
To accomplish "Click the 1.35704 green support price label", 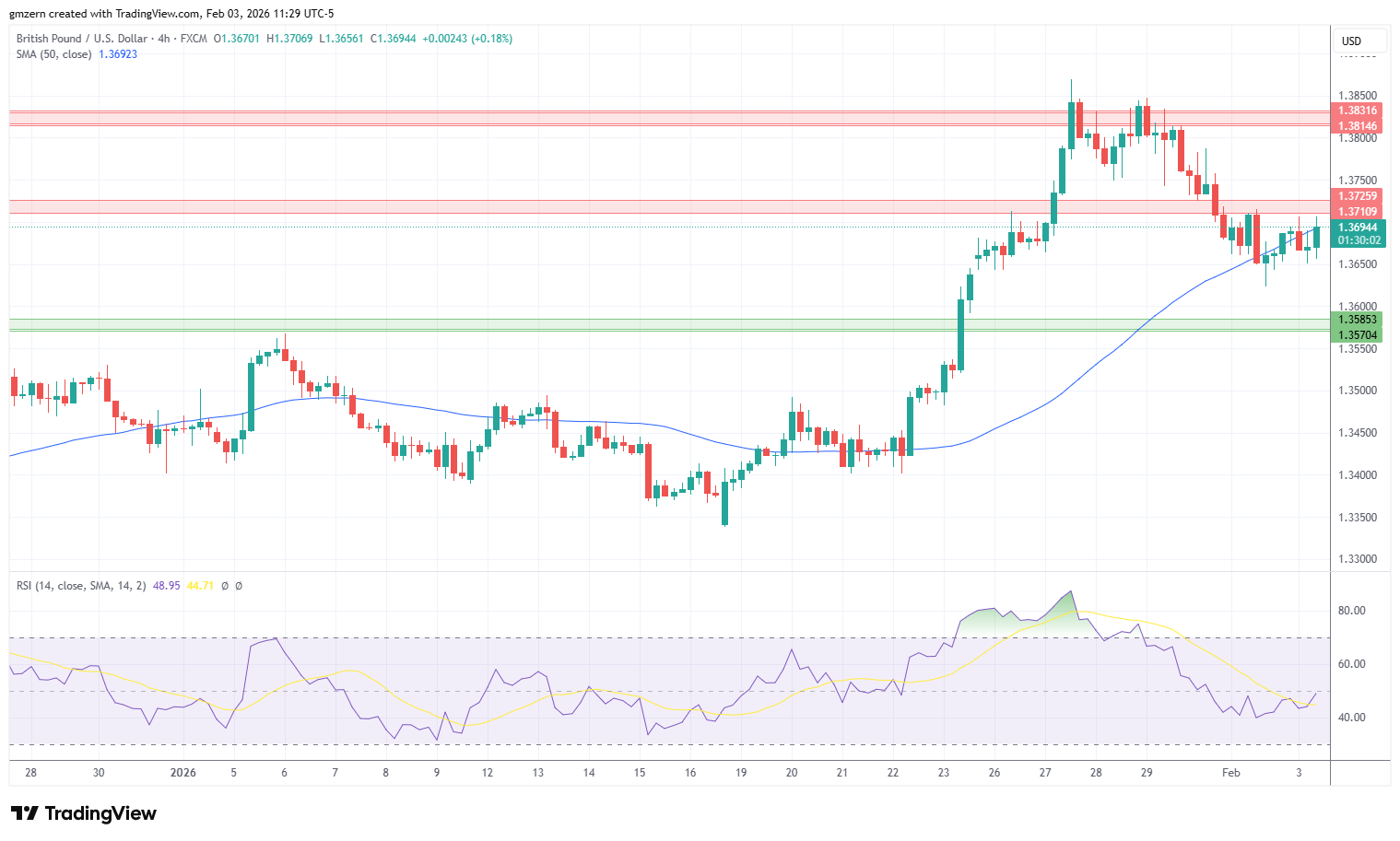I will click(x=1358, y=335).
